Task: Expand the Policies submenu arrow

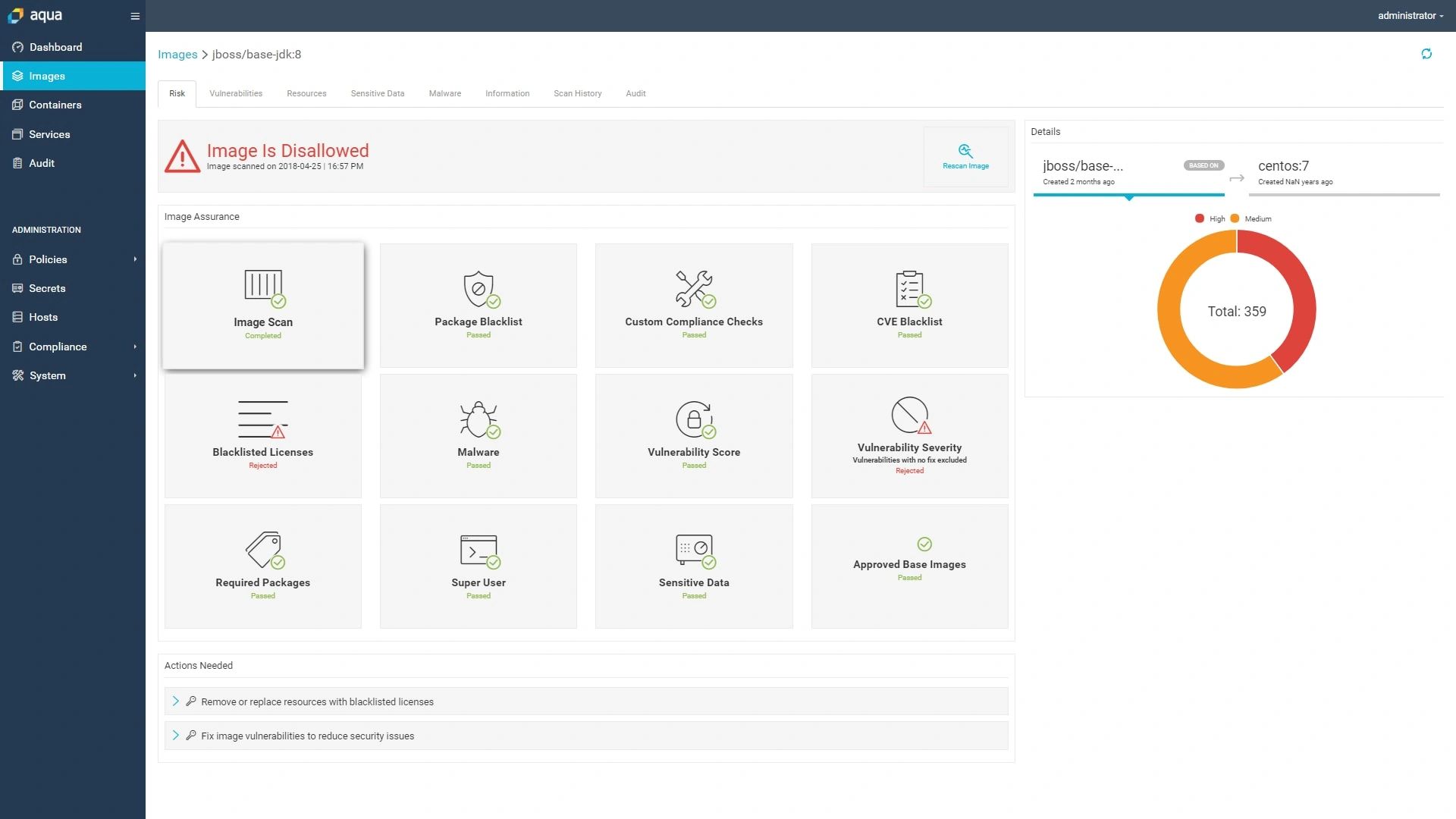Action: pos(135,259)
